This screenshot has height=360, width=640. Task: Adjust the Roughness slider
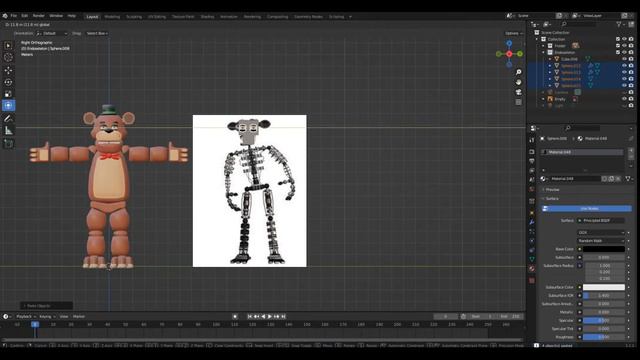[x=604, y=337]
